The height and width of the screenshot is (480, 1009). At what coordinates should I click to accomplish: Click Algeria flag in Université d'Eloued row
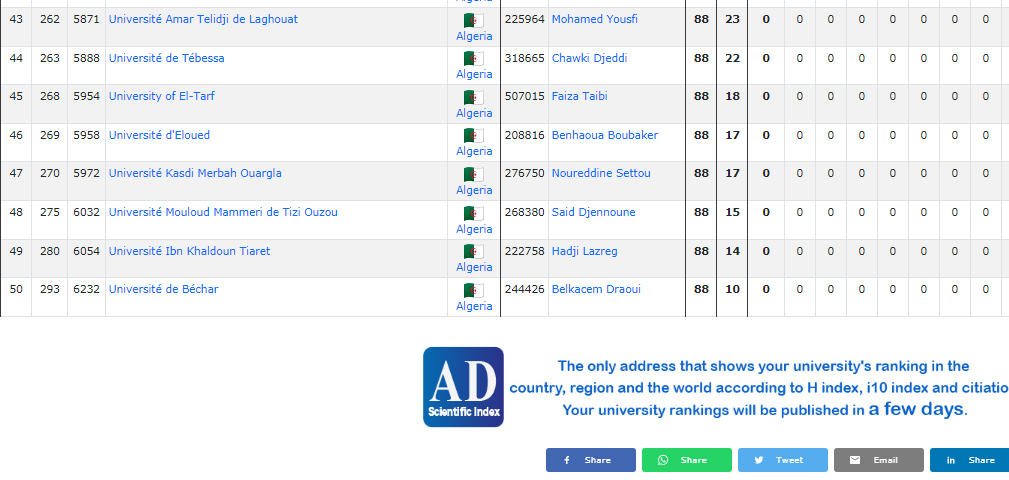point(474,136)
